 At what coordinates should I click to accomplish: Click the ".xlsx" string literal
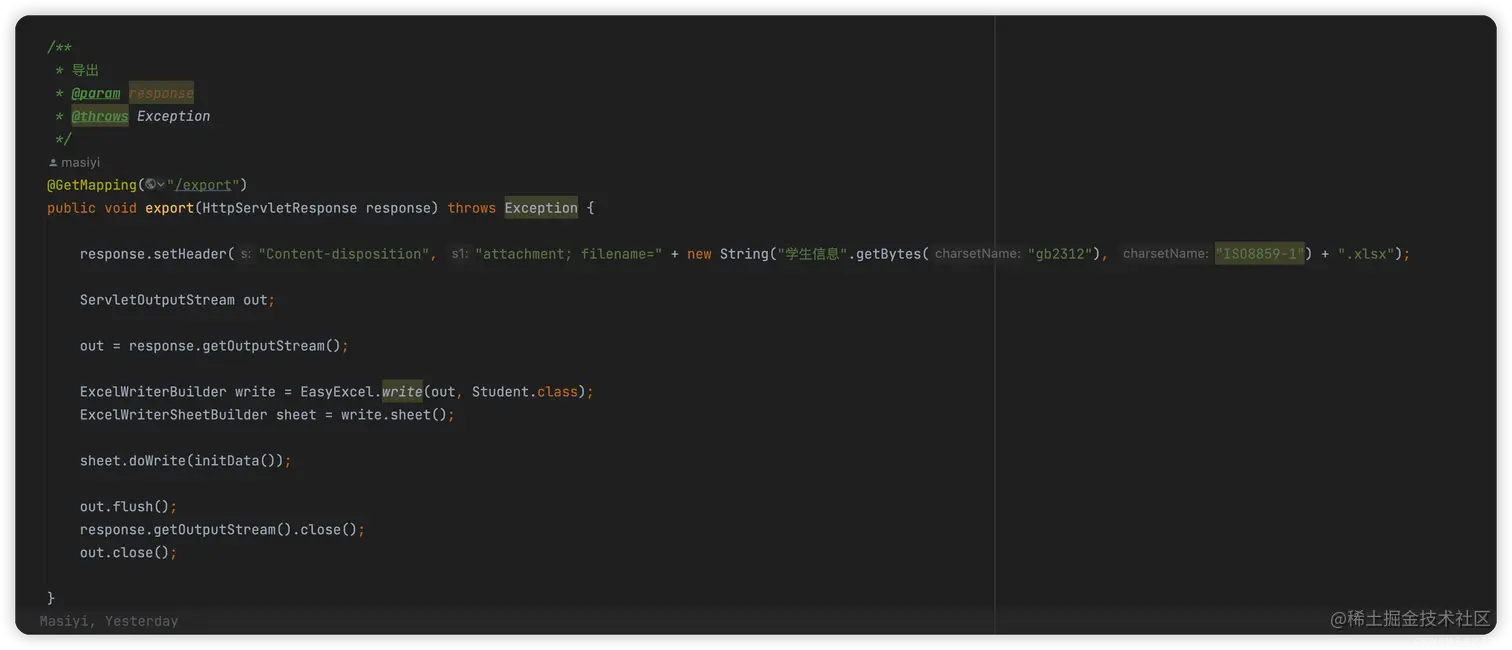[1366, 254]
